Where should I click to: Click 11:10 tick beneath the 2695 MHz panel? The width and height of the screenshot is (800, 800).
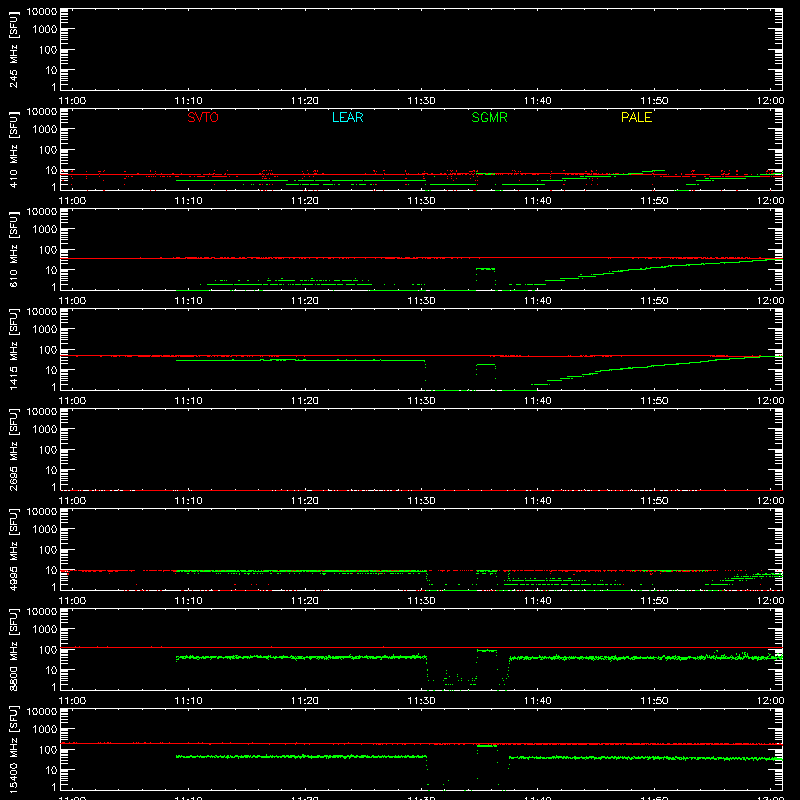(x=188, y=501)
